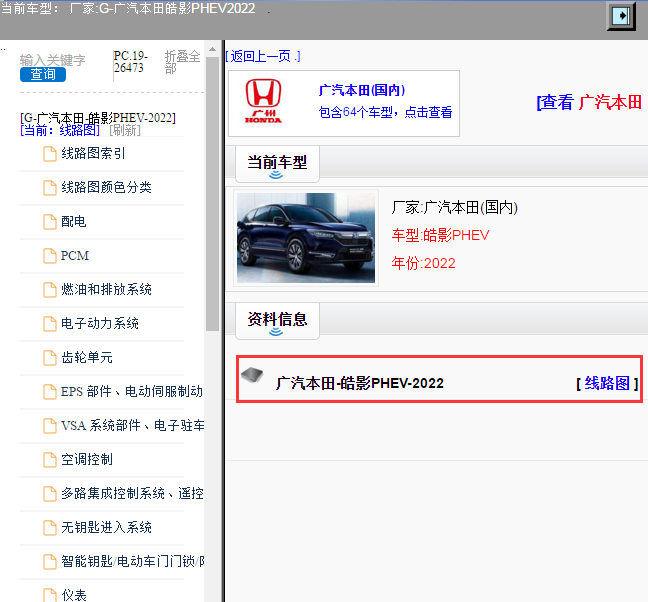This screenshot has height=602, width=648.
Task: Open the 配电 tree item
Action: click(74, 221)
